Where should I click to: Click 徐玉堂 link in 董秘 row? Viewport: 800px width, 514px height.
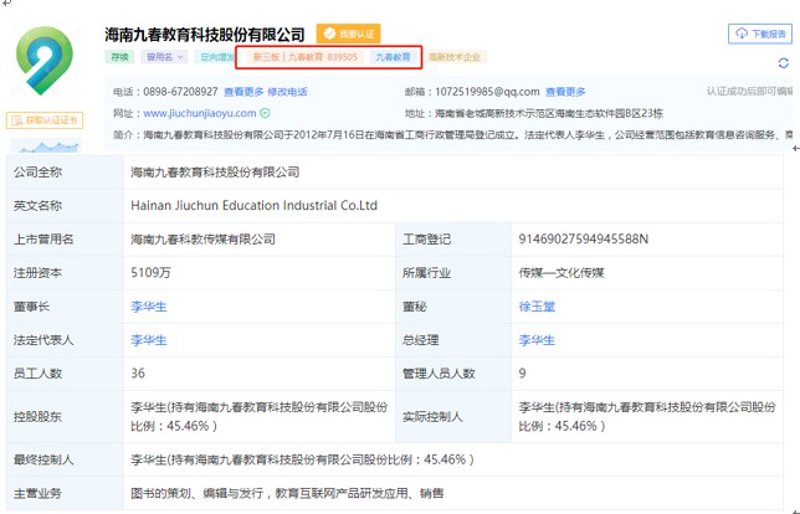point(537,306)
